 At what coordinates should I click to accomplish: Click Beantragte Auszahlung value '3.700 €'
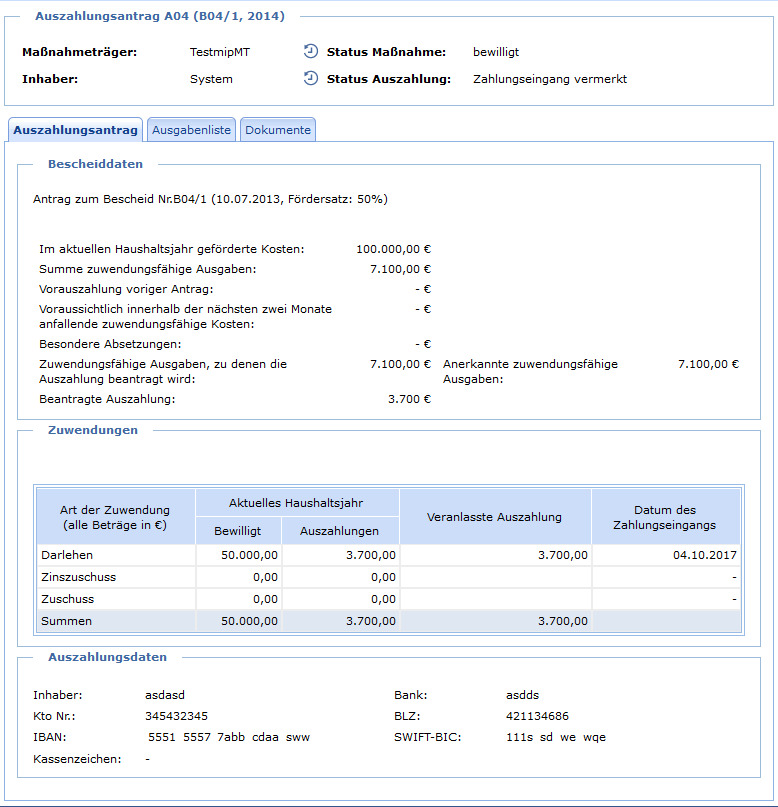point(410,399)
